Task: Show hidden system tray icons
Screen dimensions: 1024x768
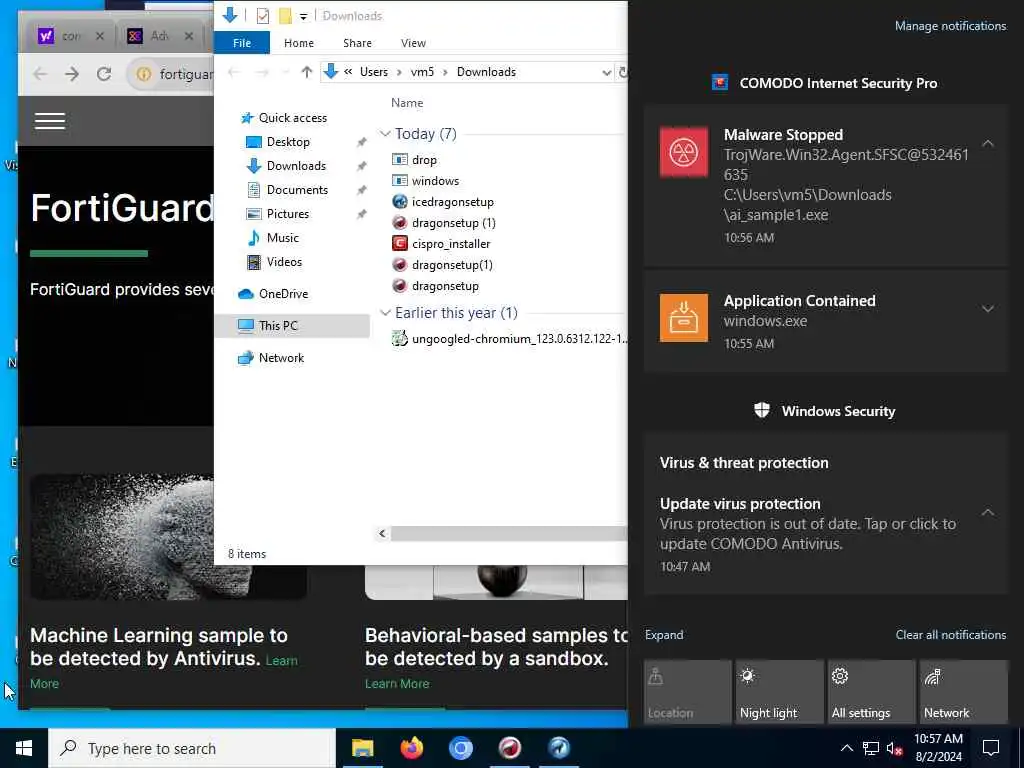Action: click(846, 748)
